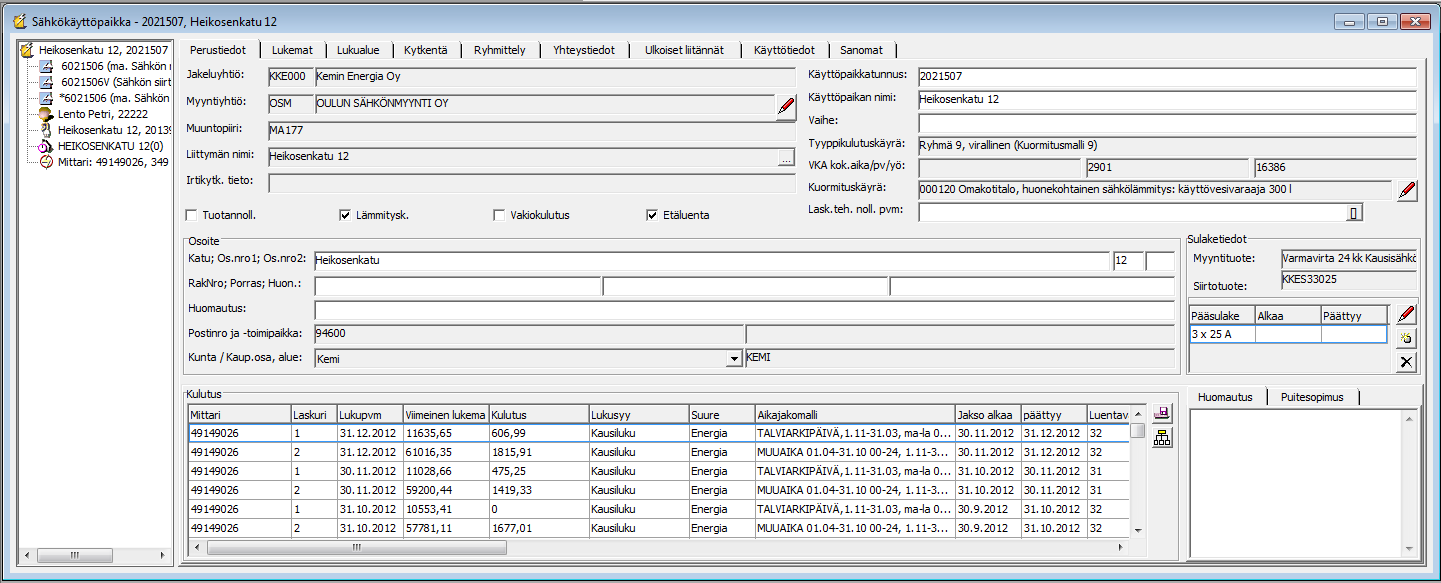This screenshot has width=1441, height=583.
Task: Open the date picker for Lask.teh. noll. pvm
Action: pyautogui.click(x=1354, y=212)
